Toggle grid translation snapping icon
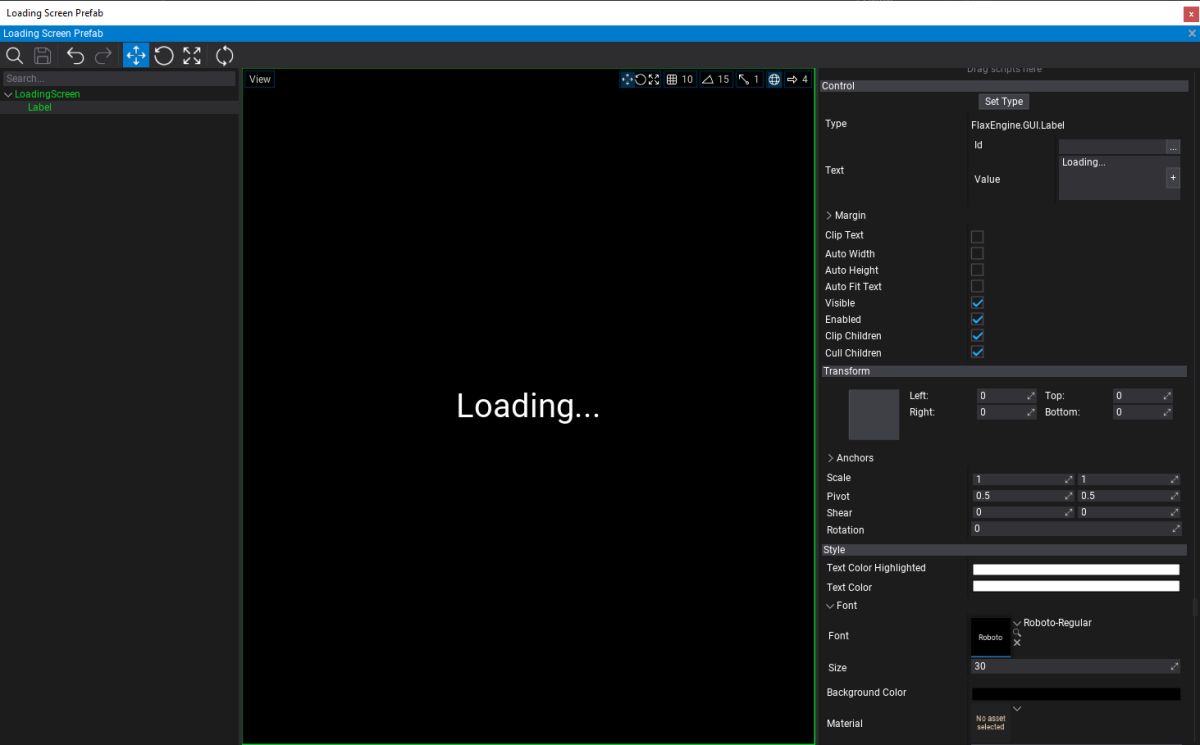This screenshot has height=745, width=1200. tap(672, 80)
